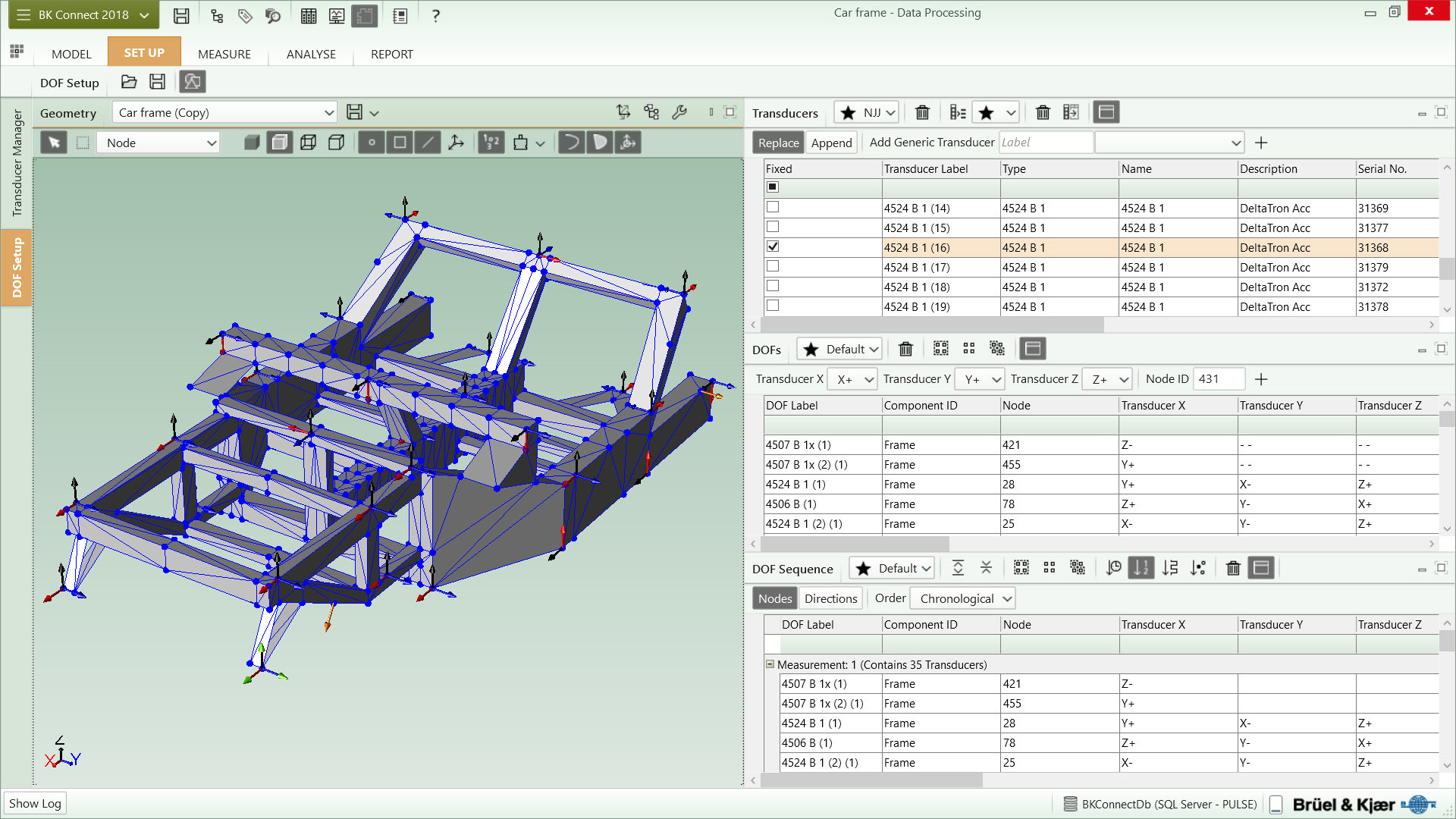Viewport: 1456px width, 819px height.
Task: Click trash icon in DOF Sequence toolbar
Action: coord(1233,568)
